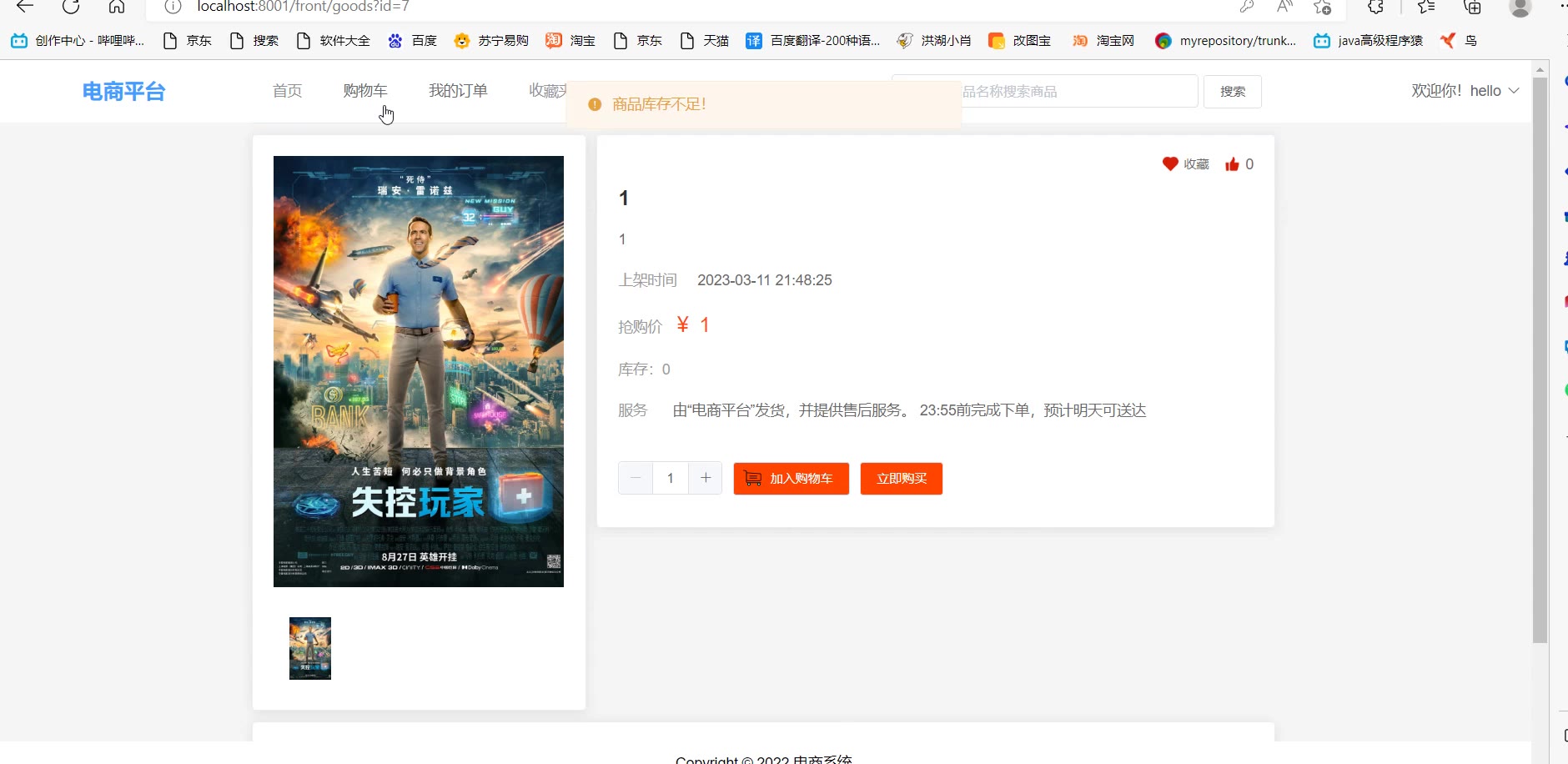Viewport: 1568px width, 764px height.
Task: Open the browser profile avatar
Action: (1520, 7)
